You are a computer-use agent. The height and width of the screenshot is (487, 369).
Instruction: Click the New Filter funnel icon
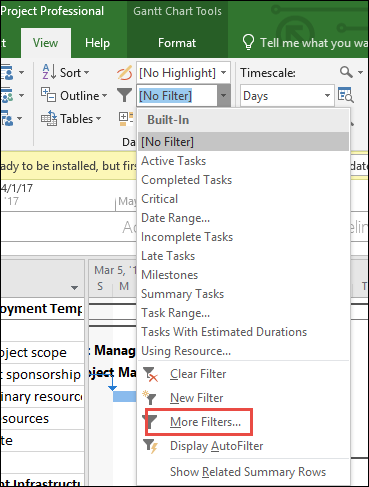(x=150, y=398)
